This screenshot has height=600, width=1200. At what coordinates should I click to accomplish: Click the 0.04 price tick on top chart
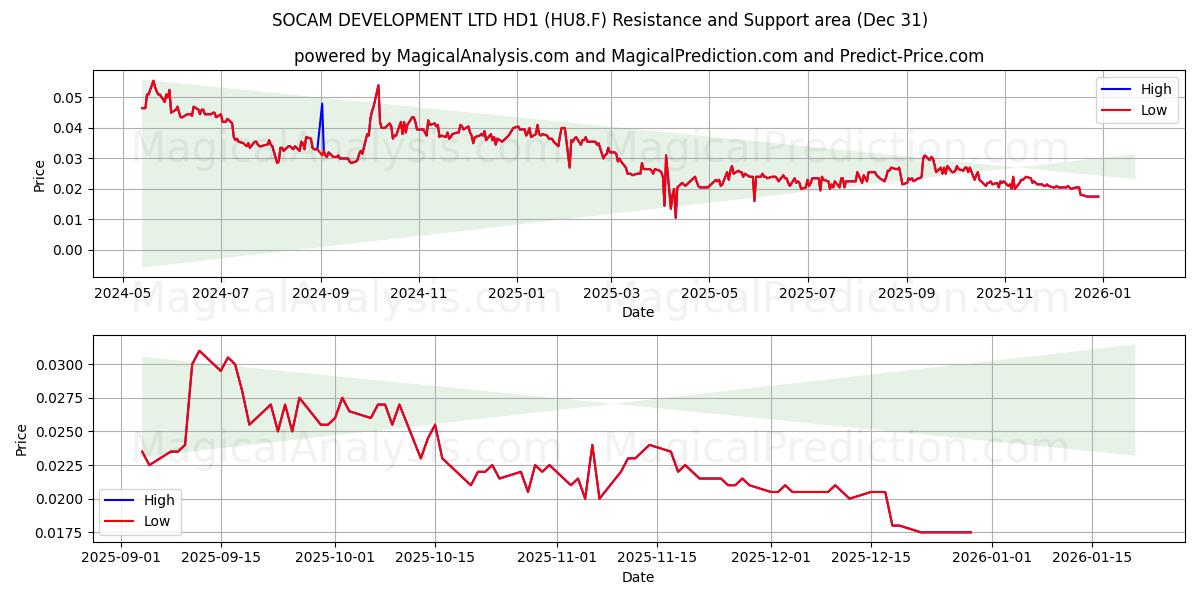point(69,128)
